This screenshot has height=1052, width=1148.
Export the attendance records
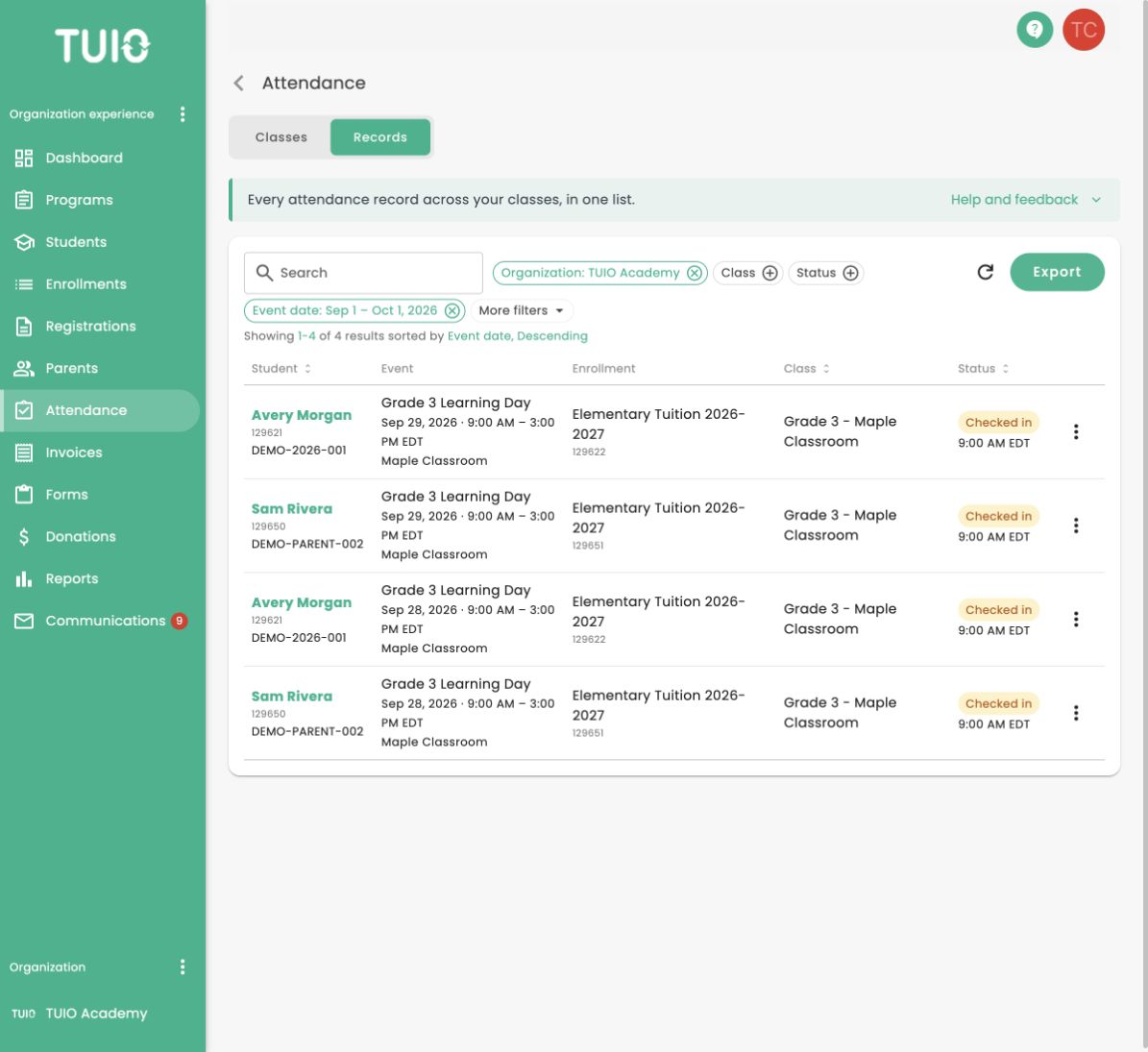(1057, 272)
